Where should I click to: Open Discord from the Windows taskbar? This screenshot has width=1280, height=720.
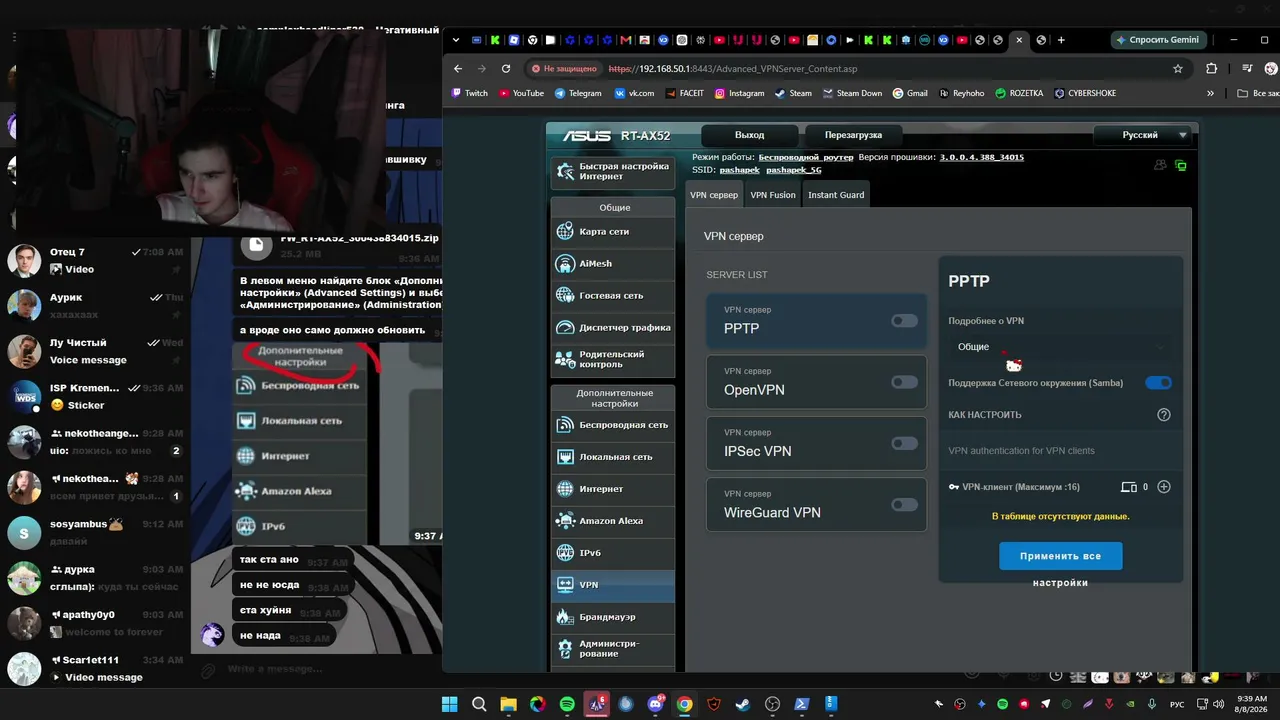coord(656,704)
